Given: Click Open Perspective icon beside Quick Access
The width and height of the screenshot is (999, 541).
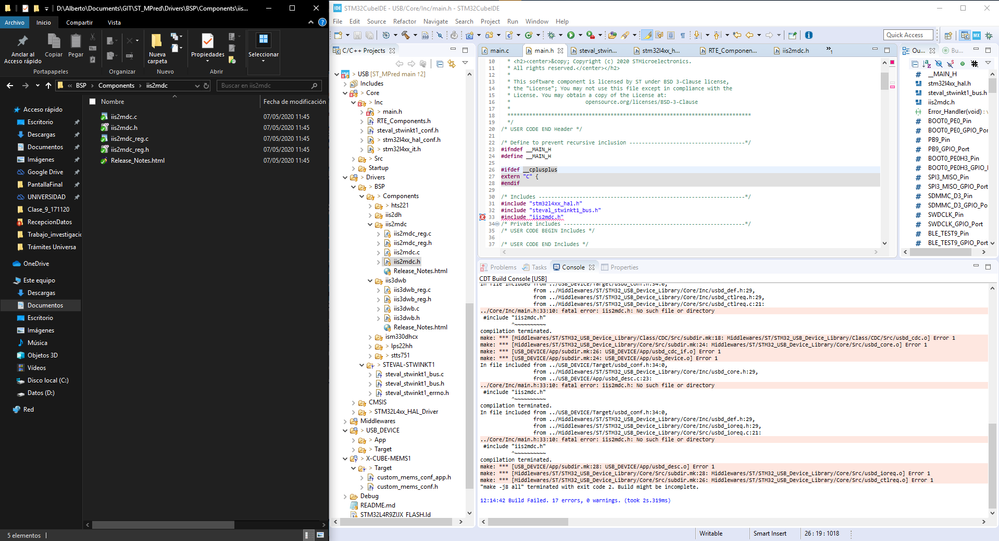Looking at the screenshot, I should [949, 35].
